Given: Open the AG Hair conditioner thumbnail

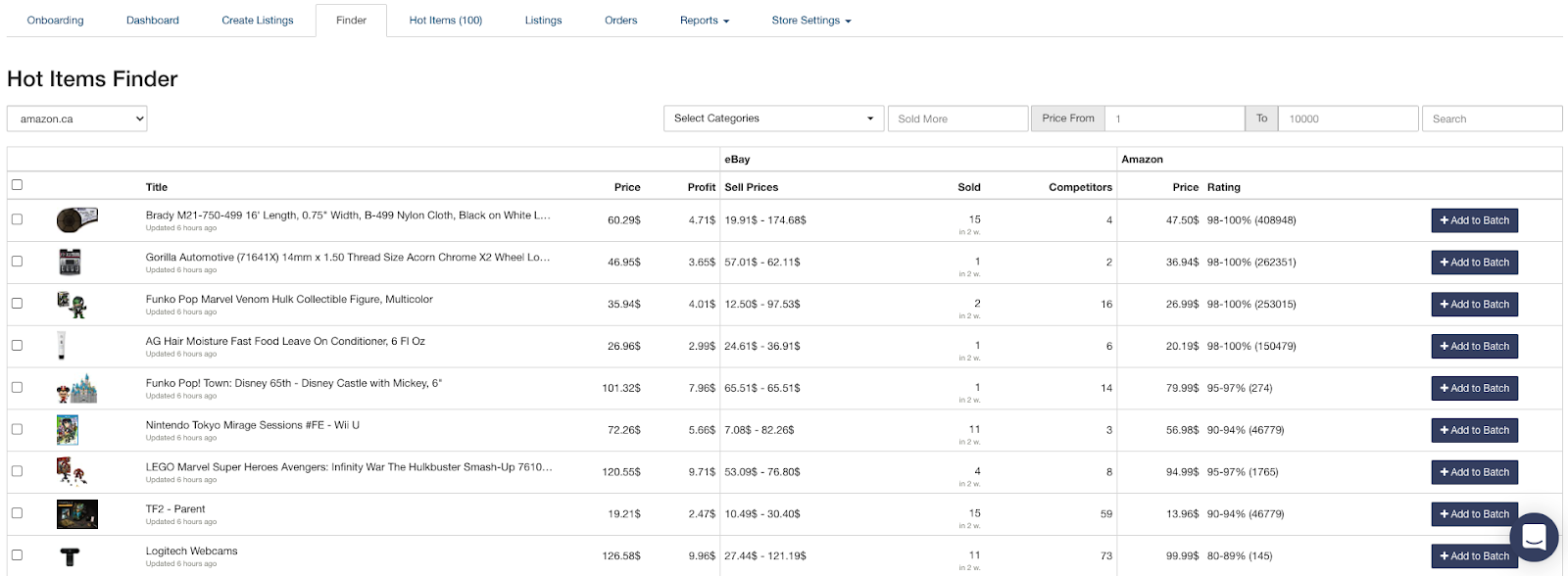Looking at the screenshot, I should pos(61,346).
